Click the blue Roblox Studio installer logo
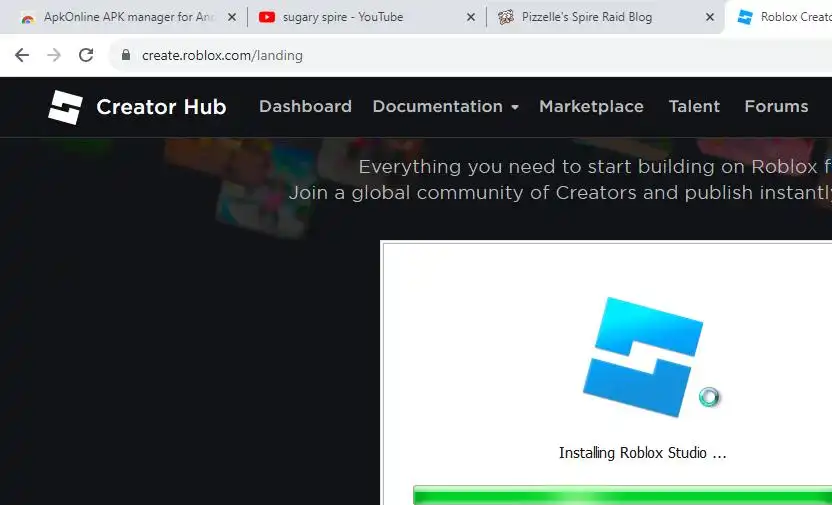Image resolution: width=832 pixels, height=505 pixels. tap(643, 357)
